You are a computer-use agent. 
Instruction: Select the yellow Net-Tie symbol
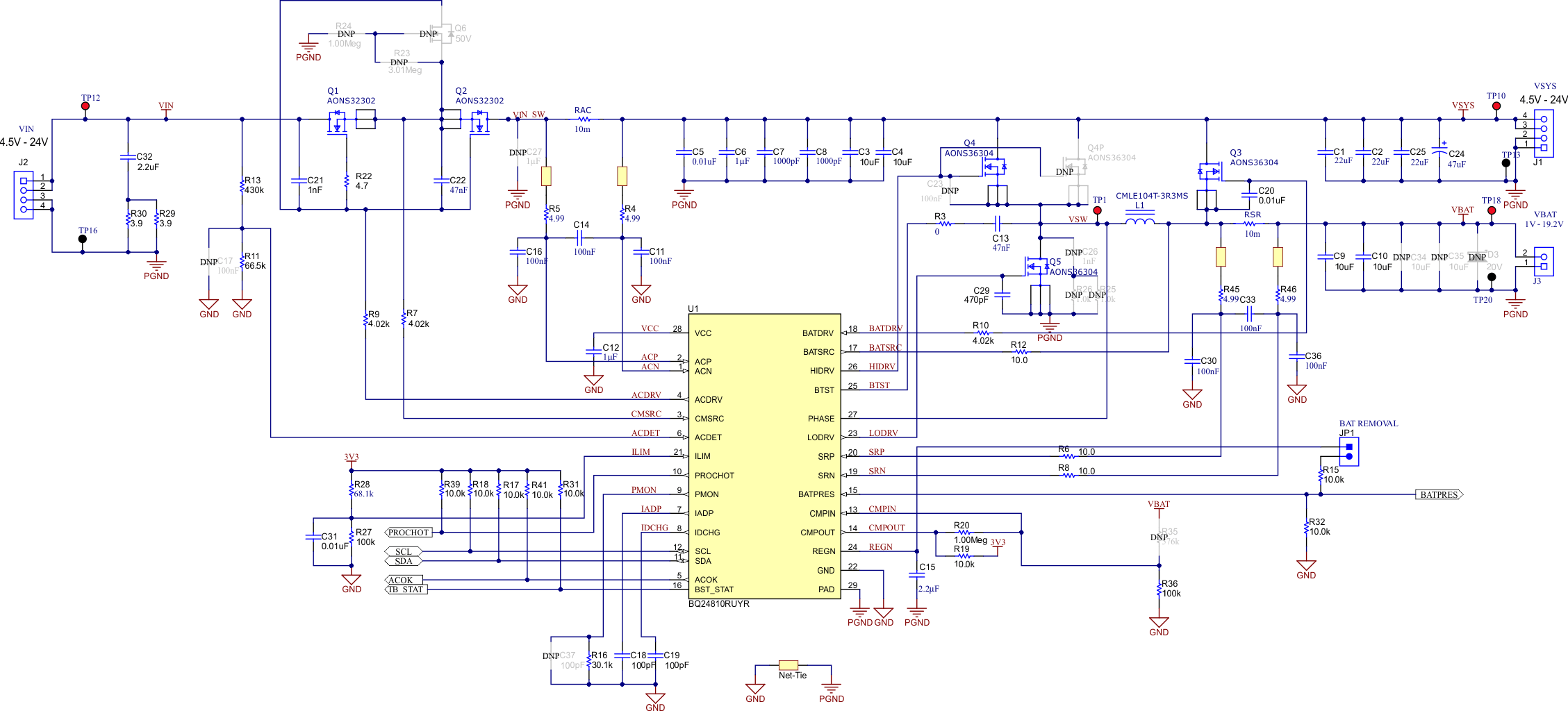coord(789,664)
